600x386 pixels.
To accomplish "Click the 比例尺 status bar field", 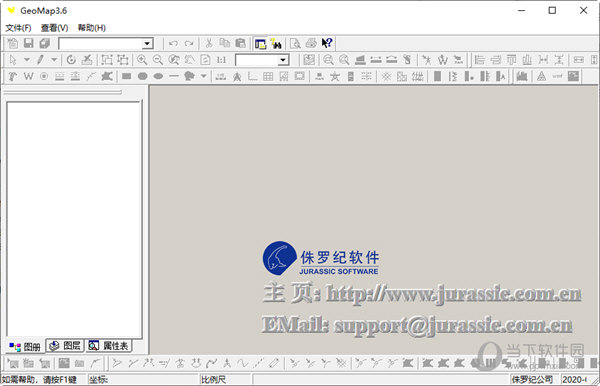I will coord(225,379).
